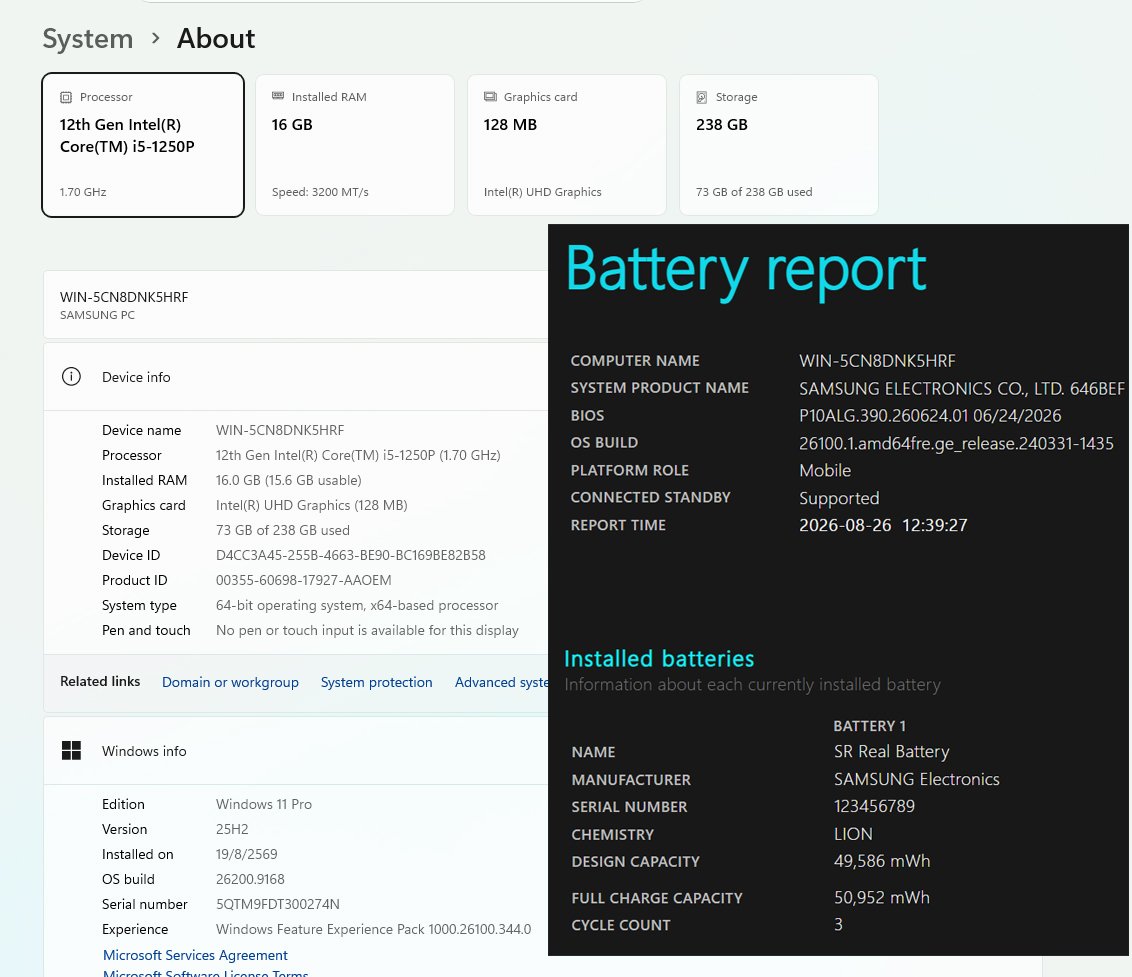Select the Processor card
The image size is (1132, 977).
(143, 144)
